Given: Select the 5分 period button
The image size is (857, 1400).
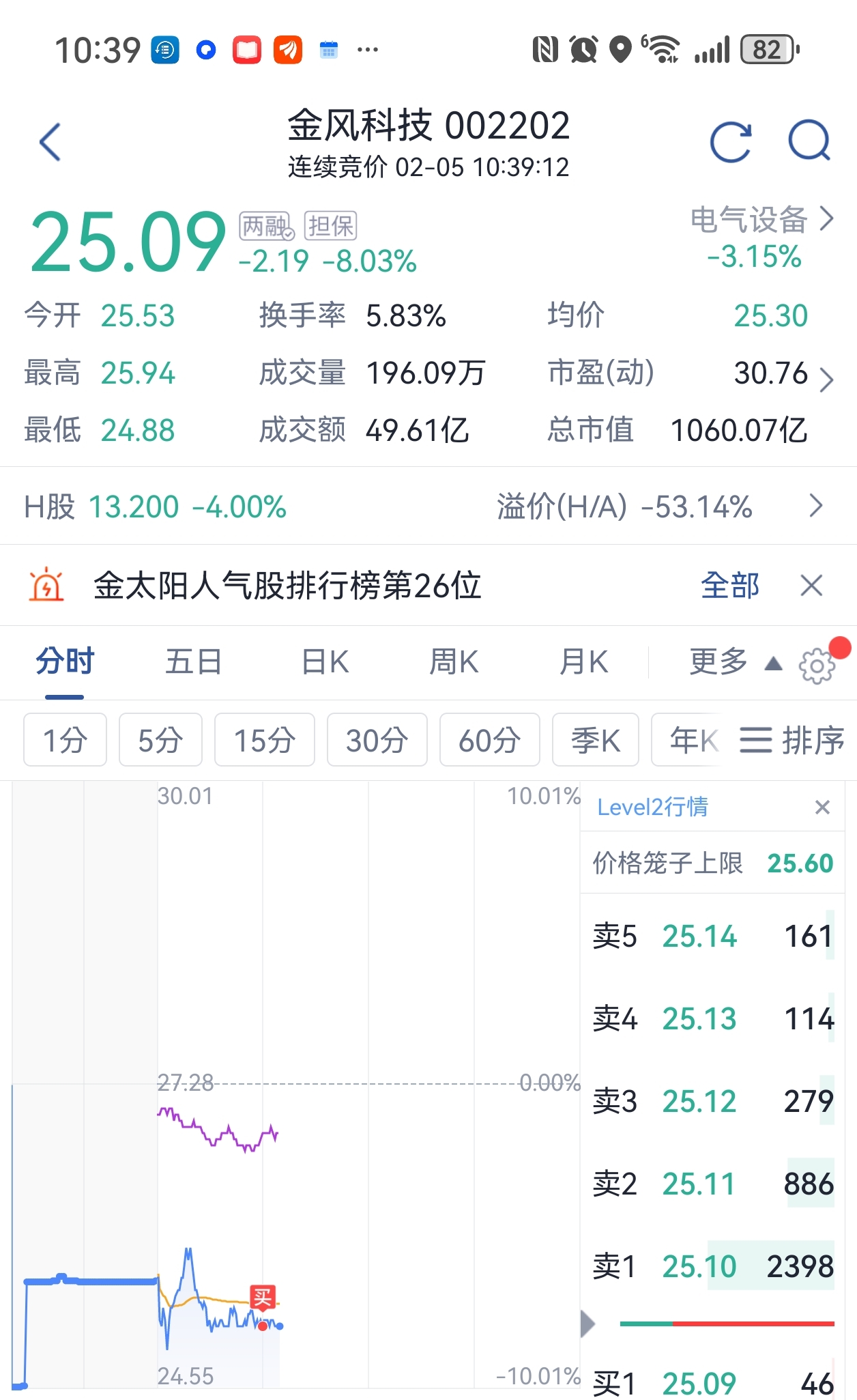Looking at the screenshot, I should tap(160, 740).
